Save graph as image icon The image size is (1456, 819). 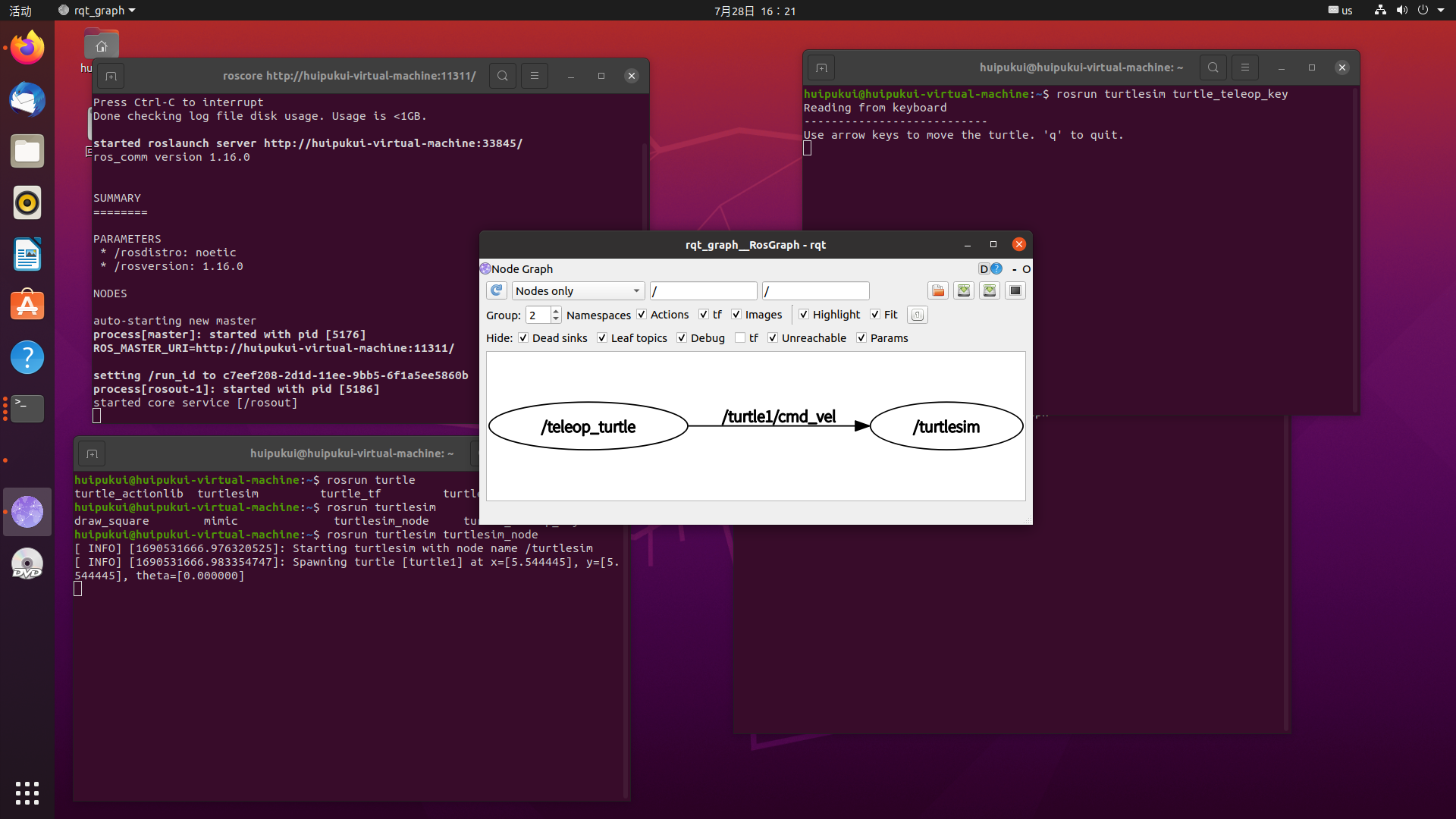[1015, 290]
